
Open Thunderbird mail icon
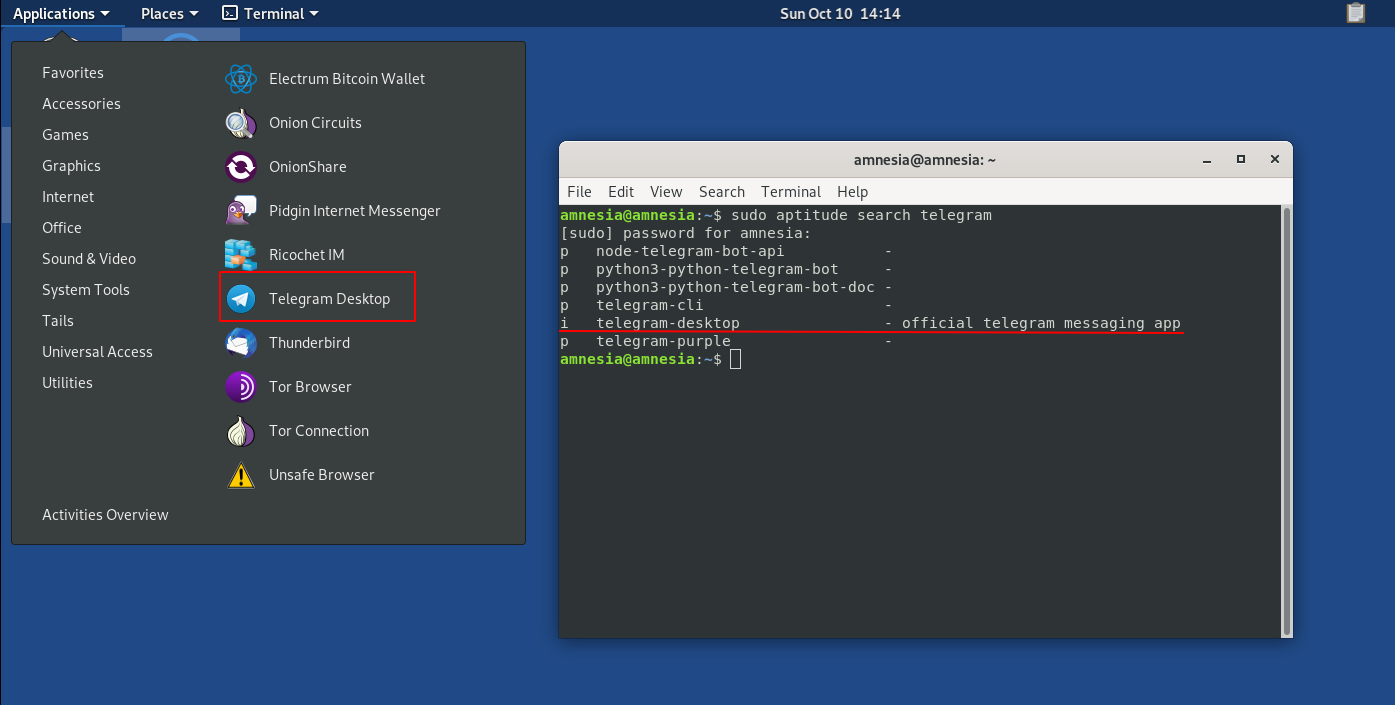point(241,343)
